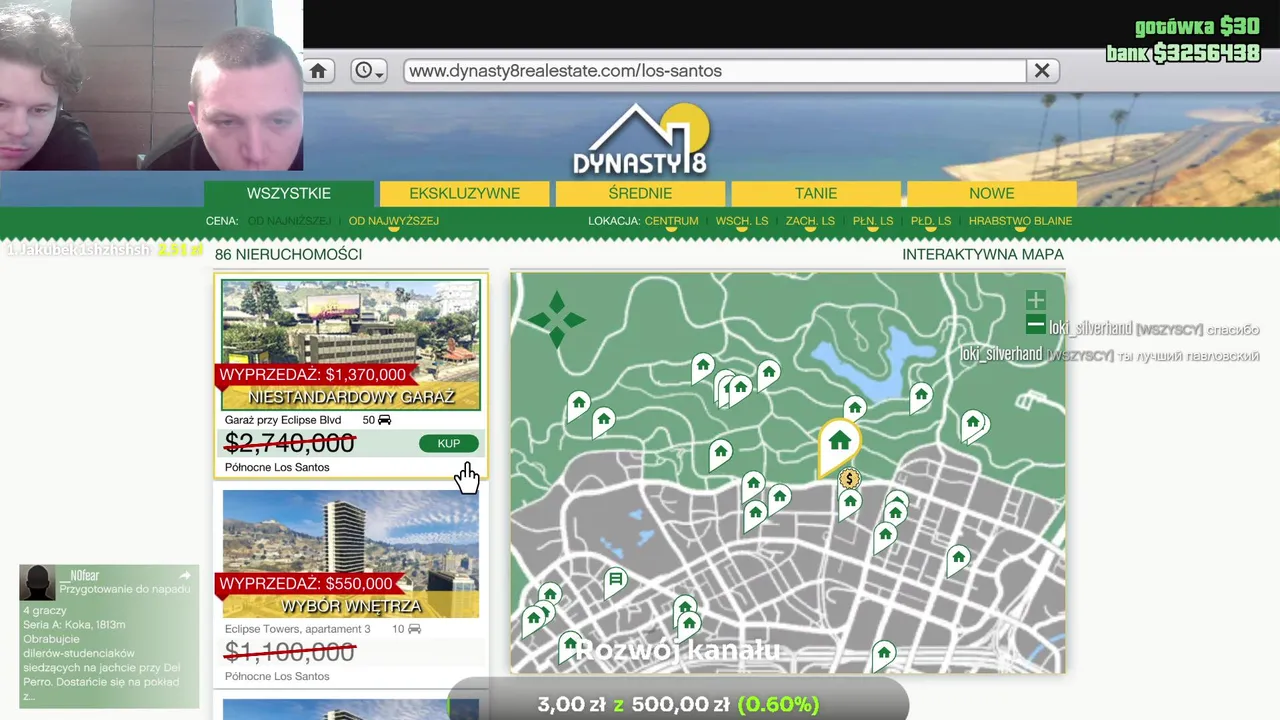Viewport: 1280px width, 720px height.
Task: Zoom out the map with the minus icon
Action: pos(1036,324)
